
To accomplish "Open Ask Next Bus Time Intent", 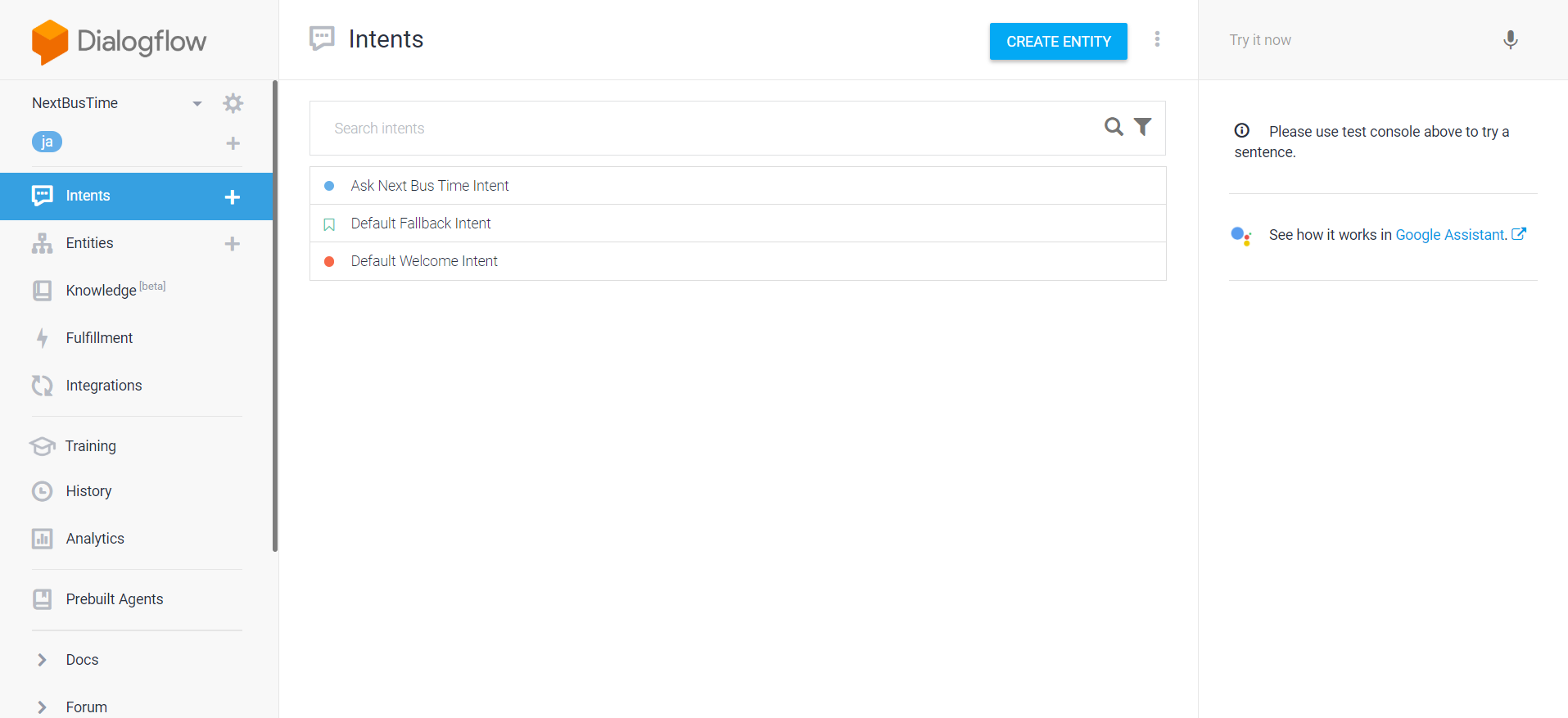I will (738, 186).
